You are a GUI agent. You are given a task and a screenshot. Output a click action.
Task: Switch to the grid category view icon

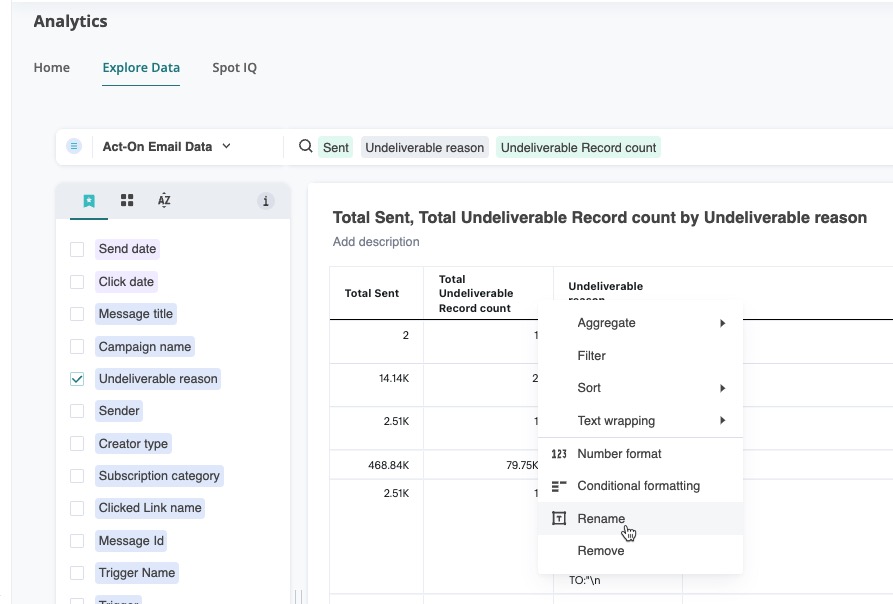tap(127, 200)
